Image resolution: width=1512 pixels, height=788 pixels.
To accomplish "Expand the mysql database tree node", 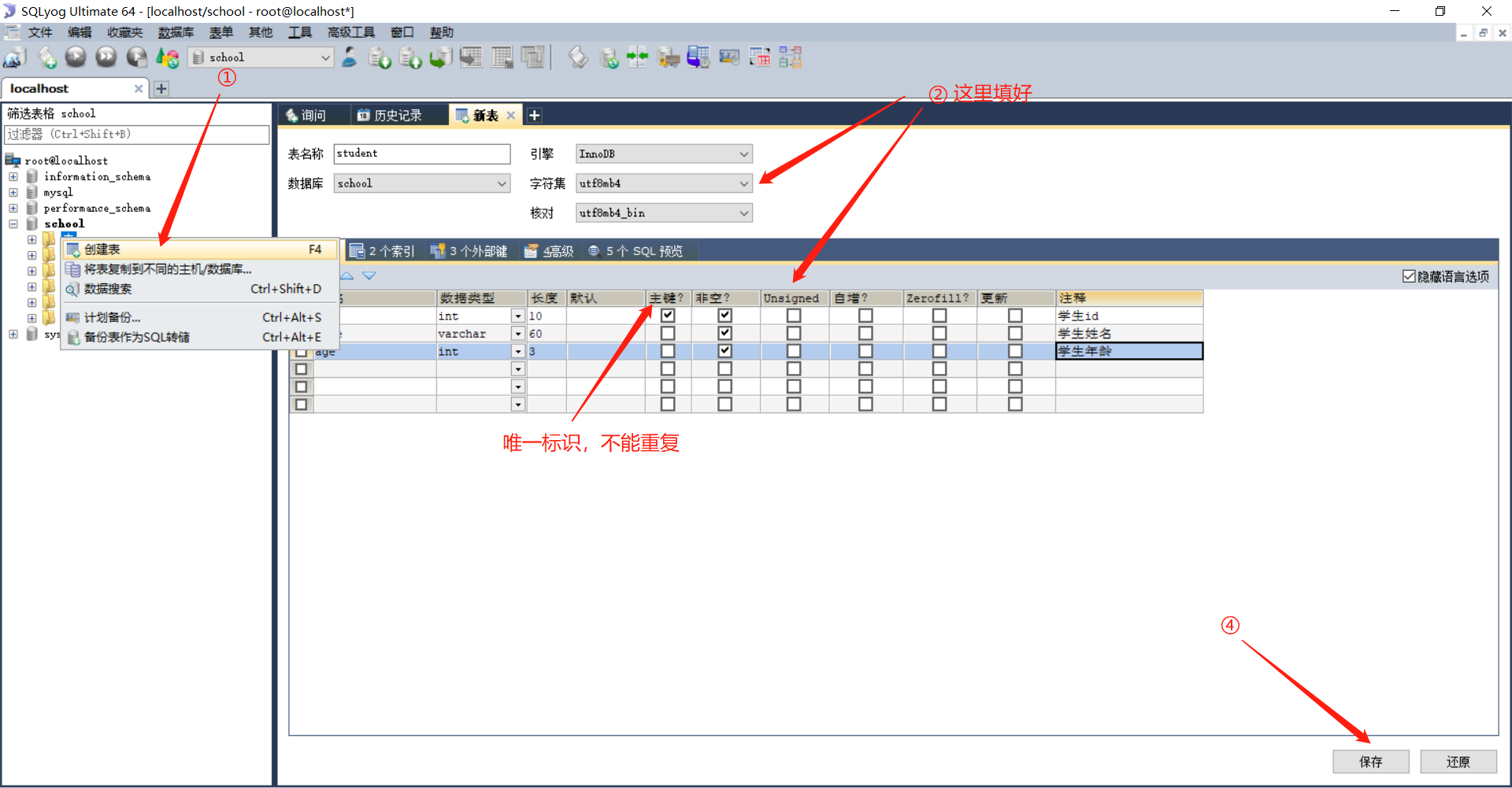I will (x=13, y=192).
